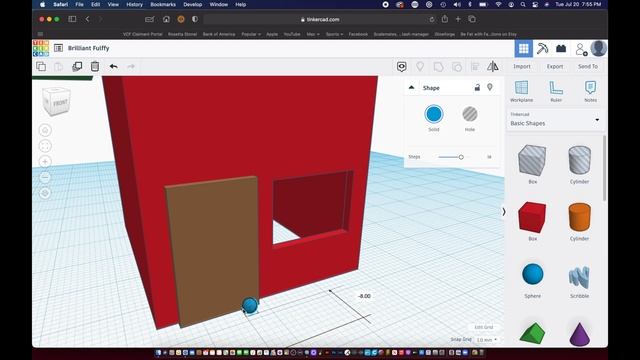This screenshot has height=360, width=640.
Task: Undo the last action with arrow icon
Action: point(113,66)
